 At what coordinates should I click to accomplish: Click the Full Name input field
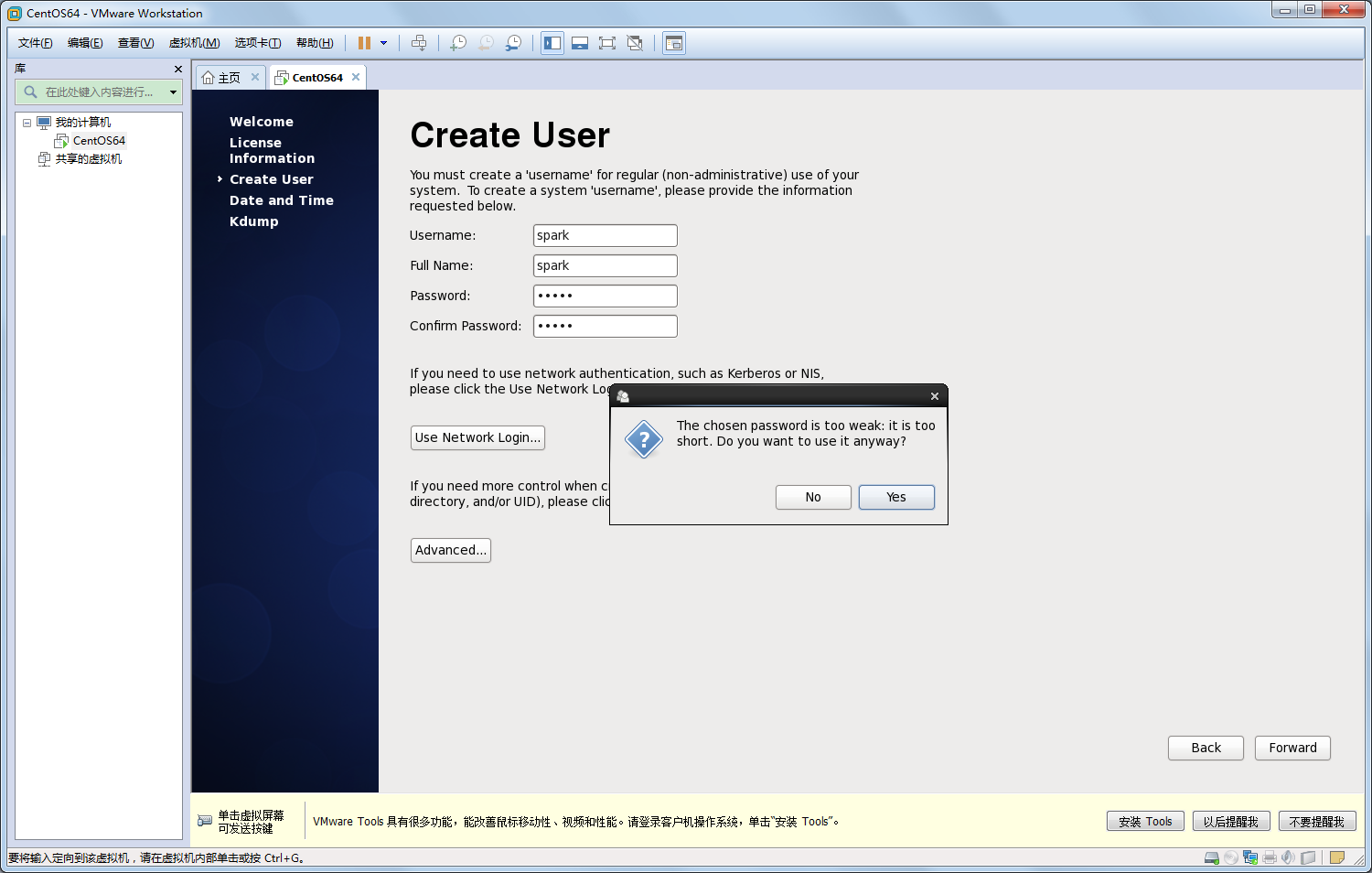(x=606, y=265)
